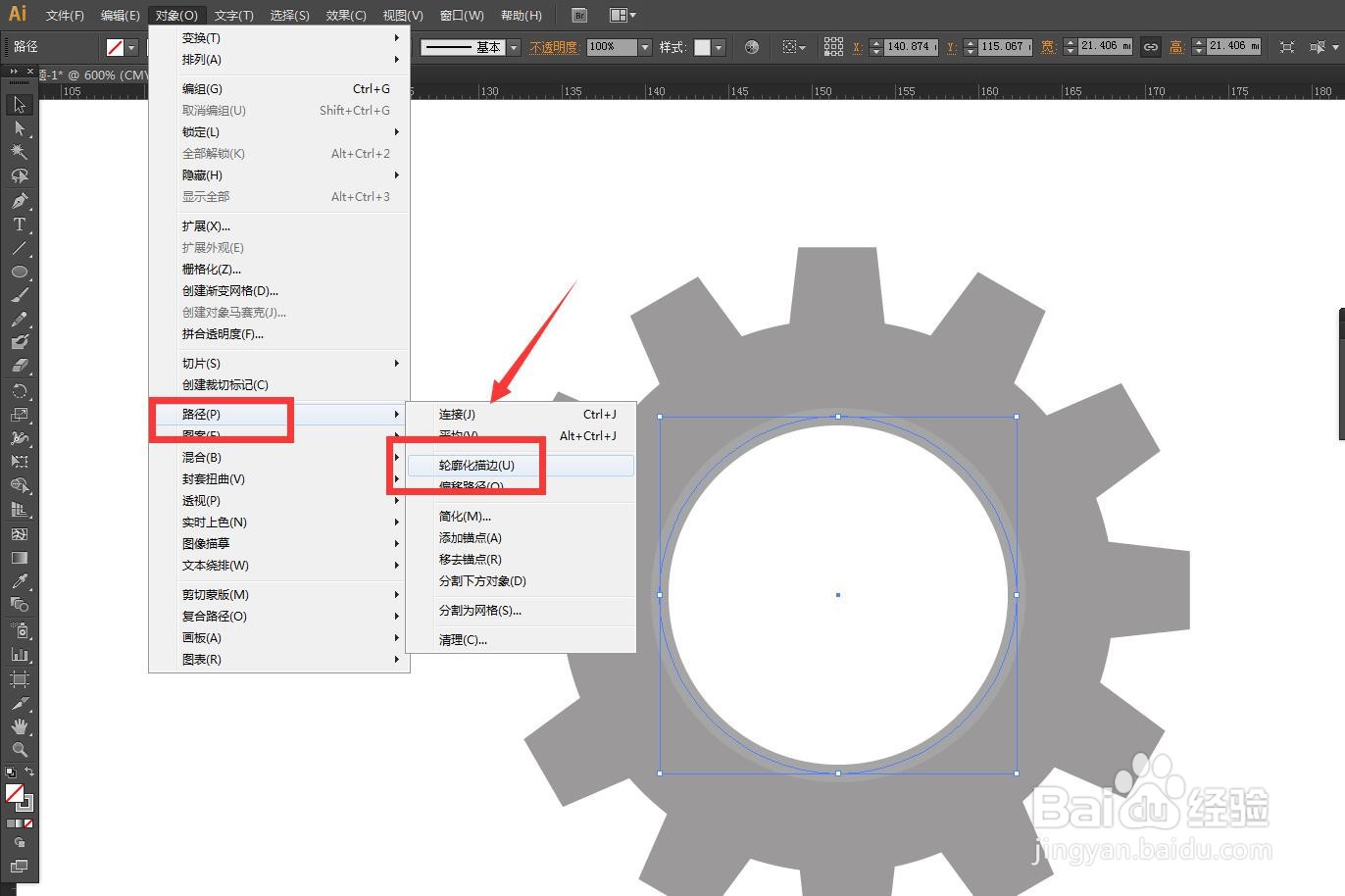Click the control bar fill swatch
The width and height of the screenshot is (1345, 896).
tap(115, 47)
